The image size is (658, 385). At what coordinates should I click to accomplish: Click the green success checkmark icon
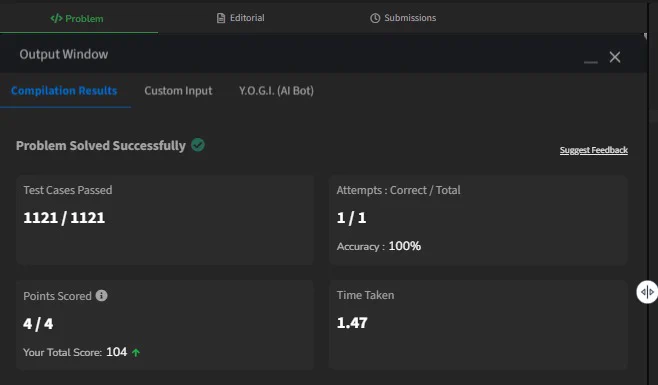198,145
